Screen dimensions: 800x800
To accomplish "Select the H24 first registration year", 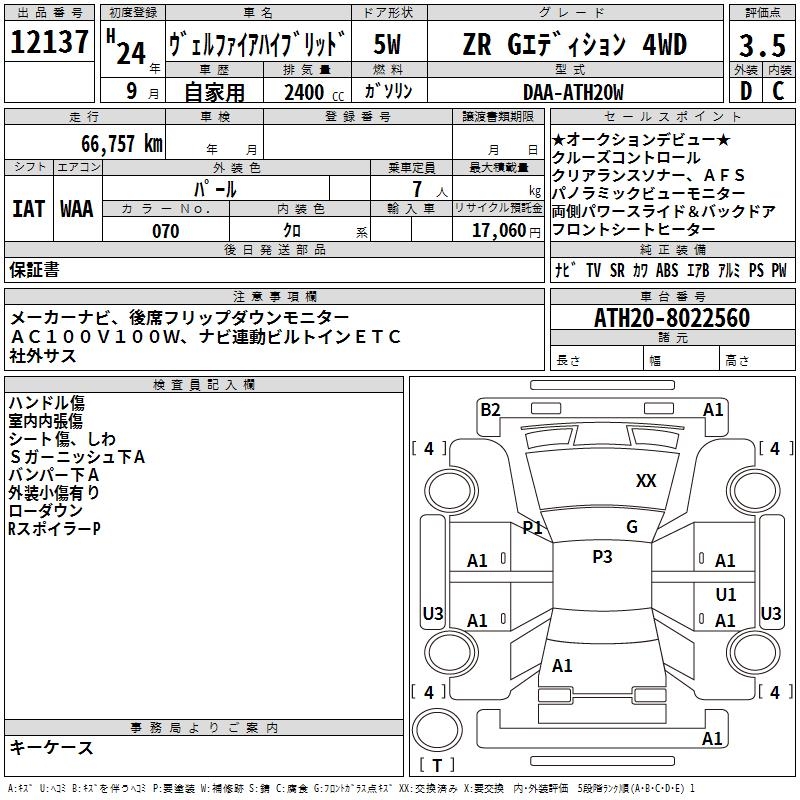I will [x=127, y=47].
